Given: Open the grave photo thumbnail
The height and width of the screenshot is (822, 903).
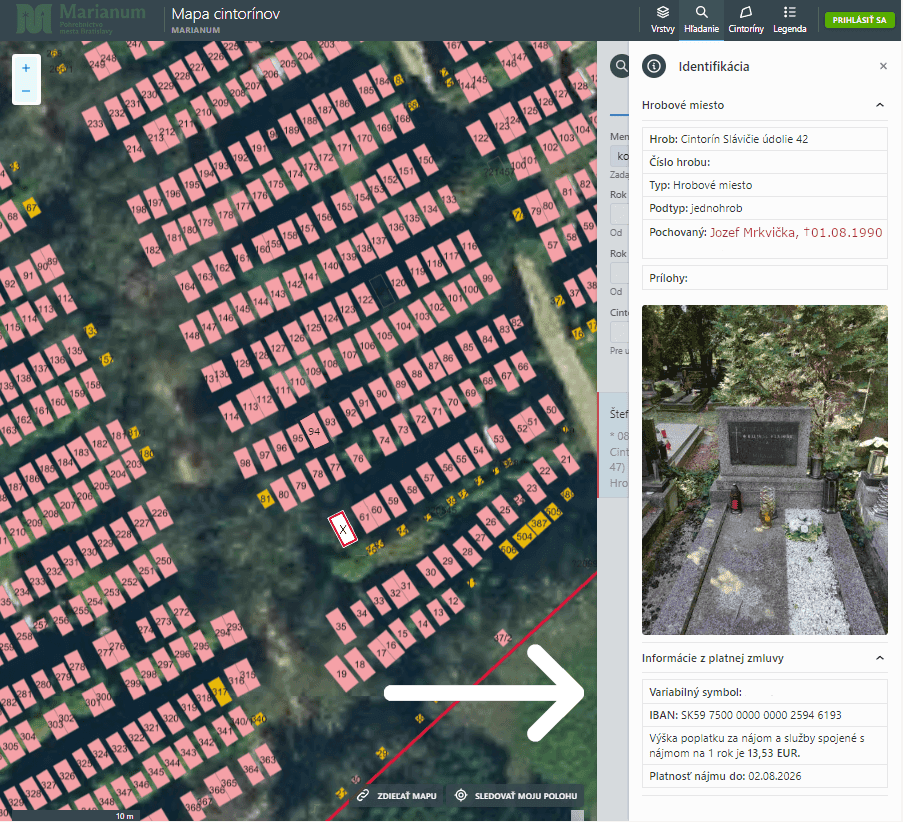Looking at the screenshot, I should click(x=764, y=470).
